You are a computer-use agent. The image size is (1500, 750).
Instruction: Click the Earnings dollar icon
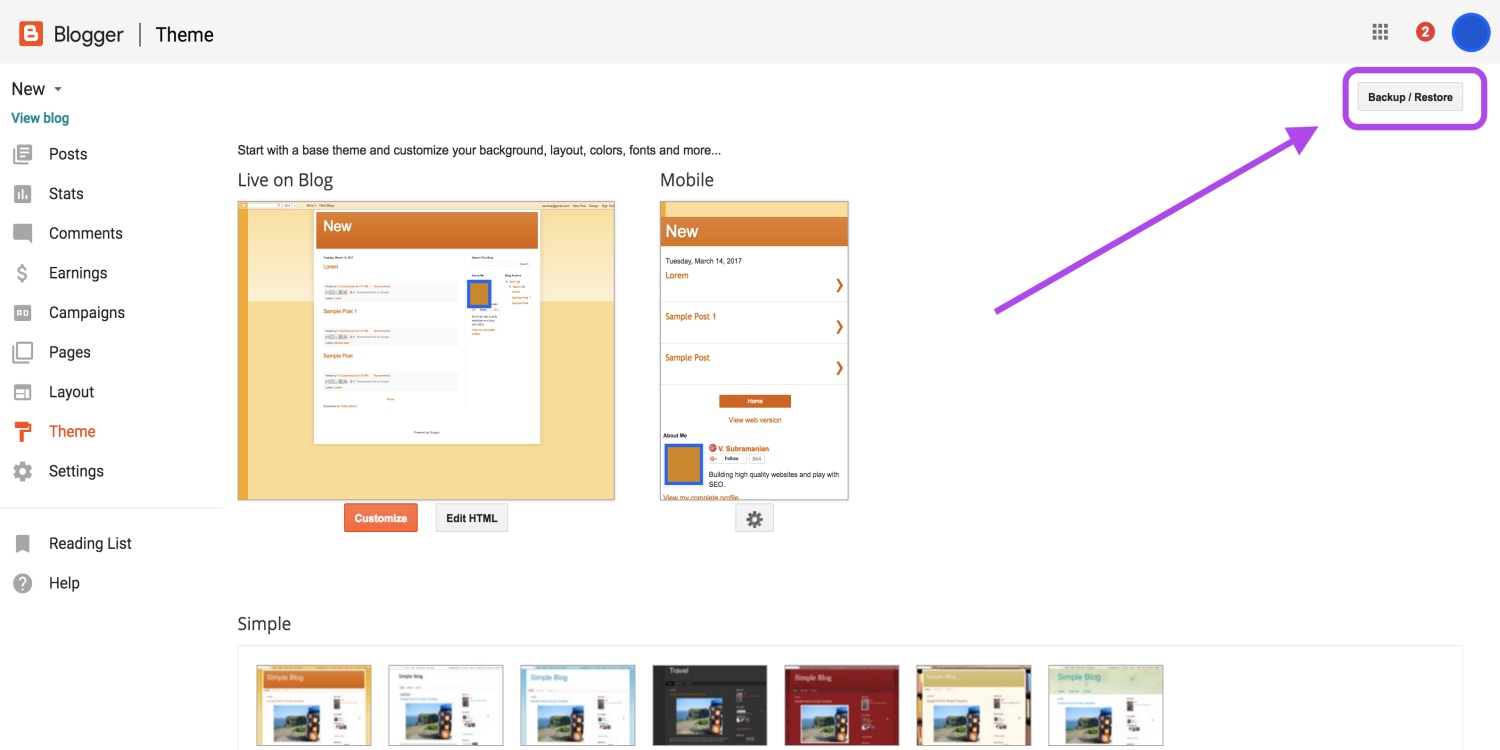pos(23,272)
